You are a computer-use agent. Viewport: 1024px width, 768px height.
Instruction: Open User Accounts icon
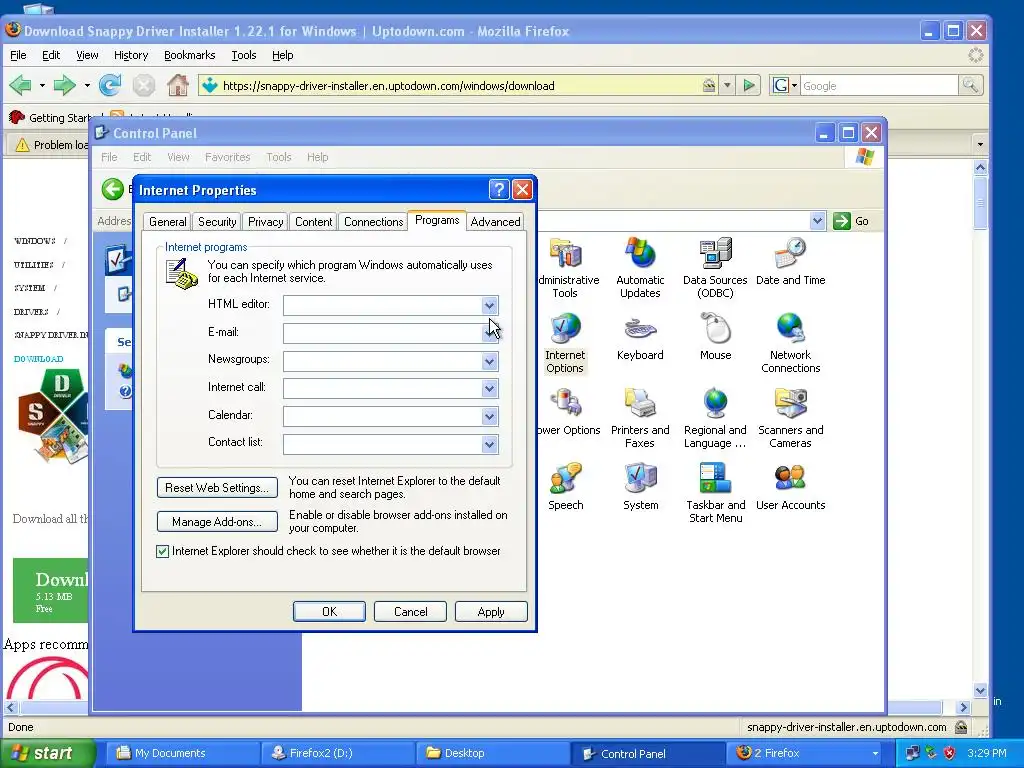[790, 488]
